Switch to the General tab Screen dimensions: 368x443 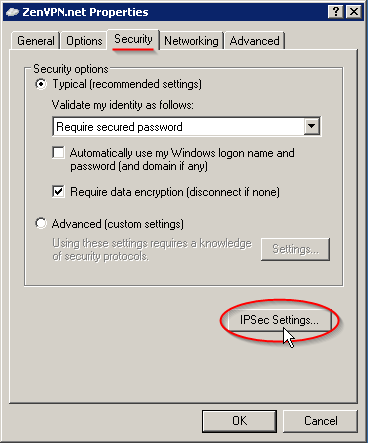[36, 41]
